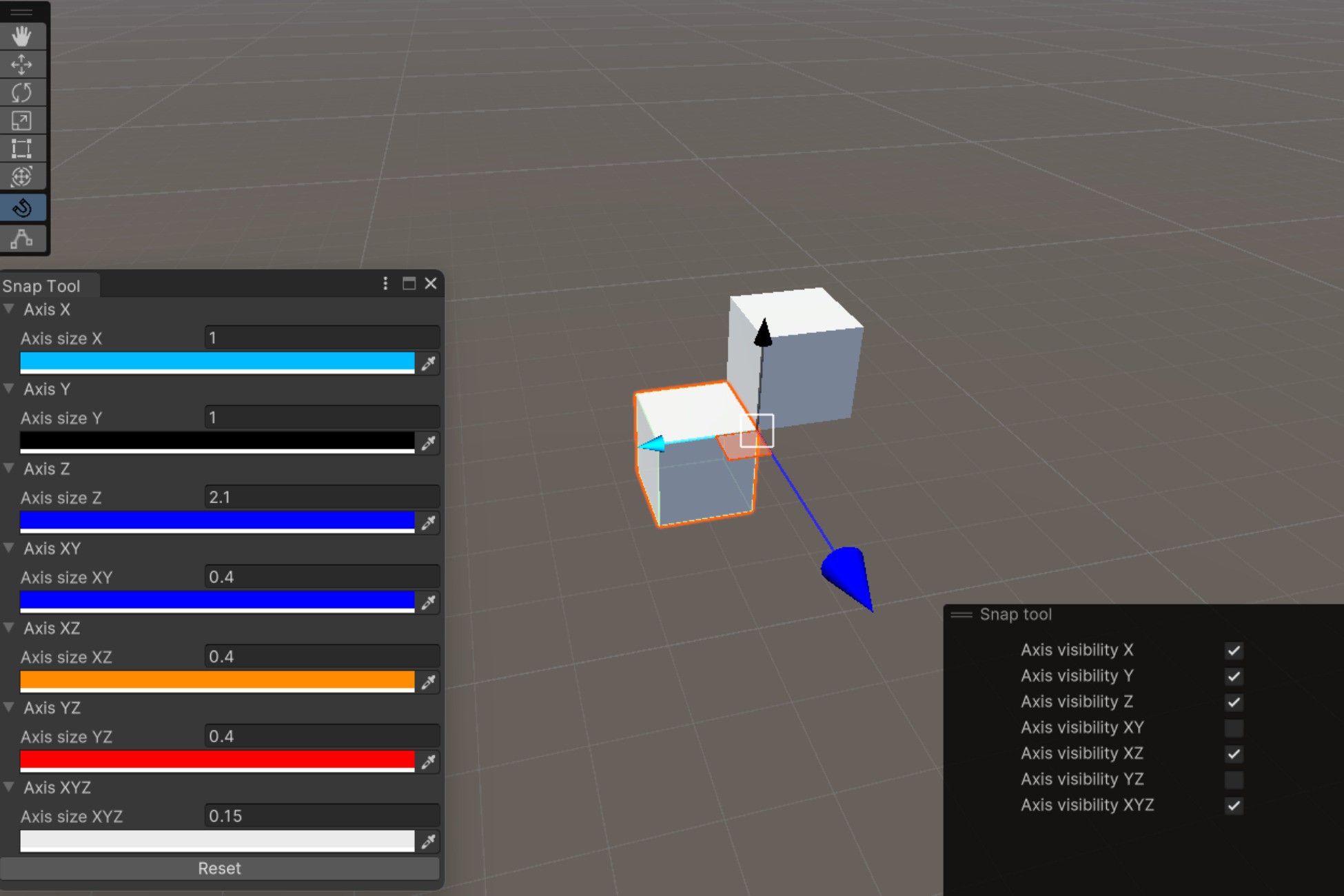Open the eyedropper beside Axis X color
This screenshot has width=1344, height=896.
pos(428,364)
